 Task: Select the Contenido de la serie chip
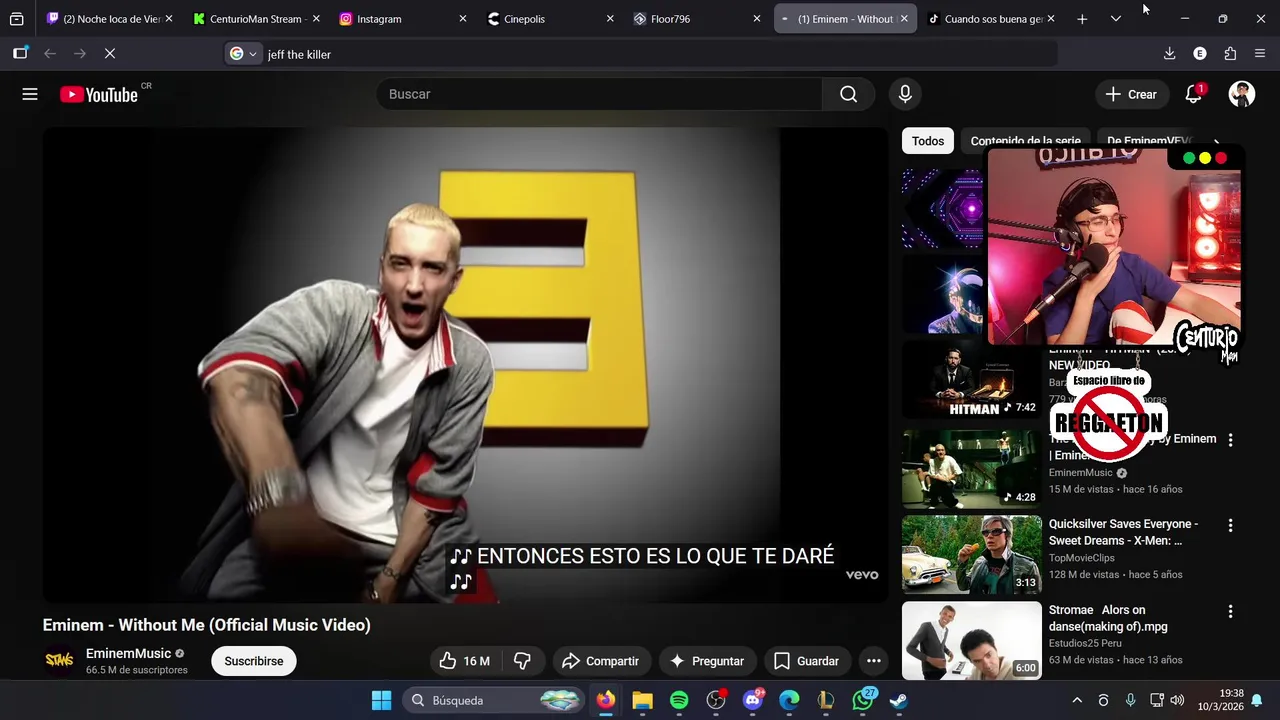coord(1025,141)
